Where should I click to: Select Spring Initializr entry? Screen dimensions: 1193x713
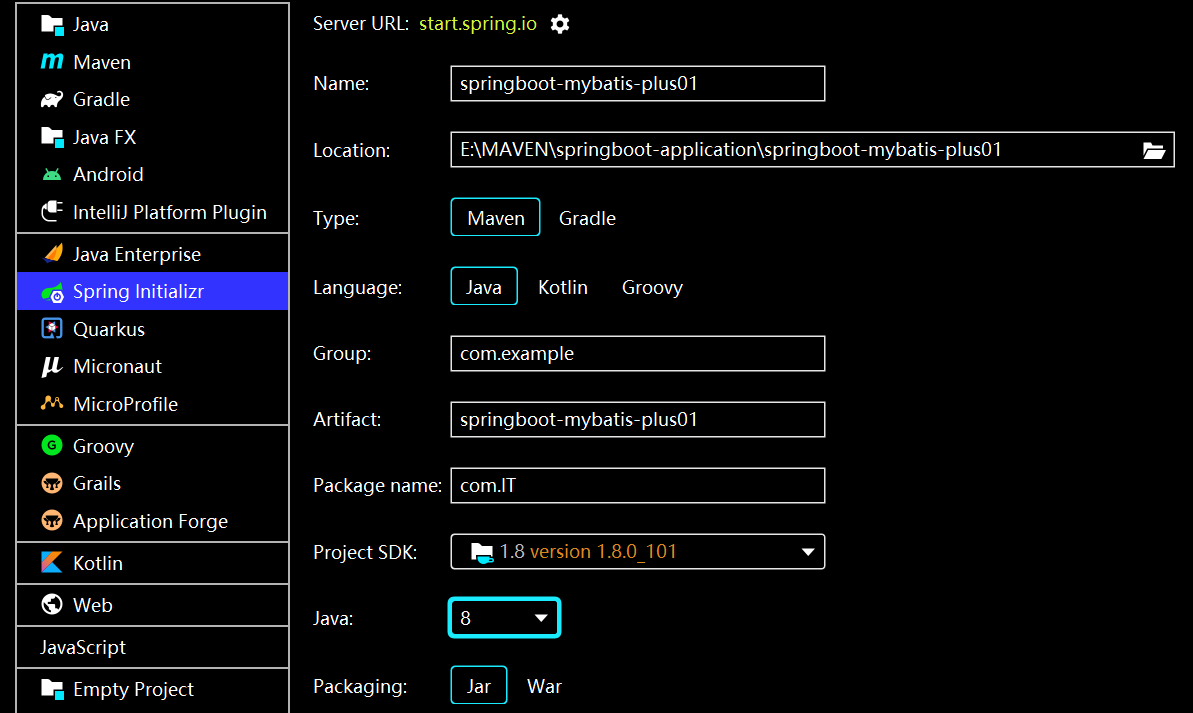[x=152, y=291]
